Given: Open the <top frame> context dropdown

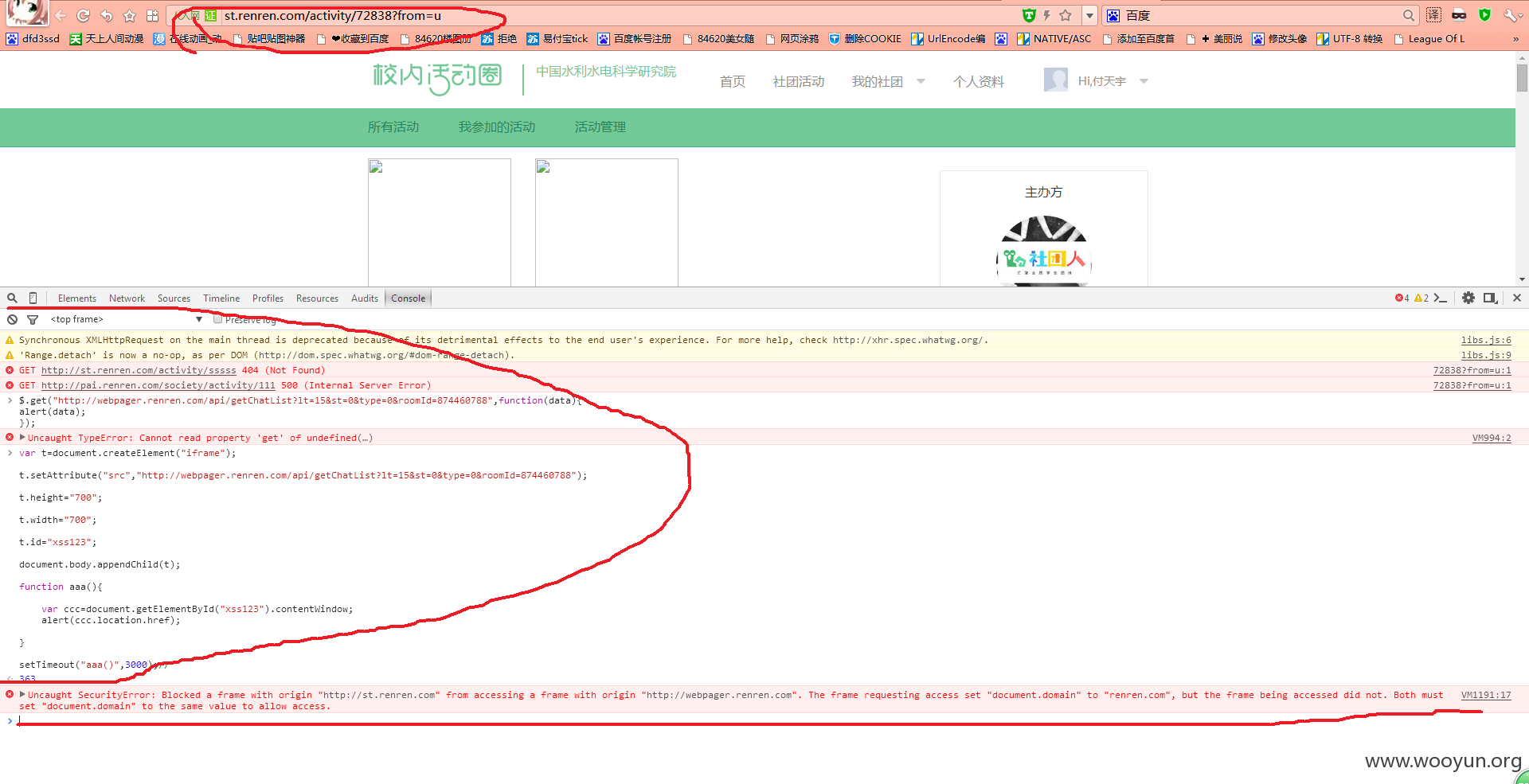Looking at the screenshot, I should 126,319.
